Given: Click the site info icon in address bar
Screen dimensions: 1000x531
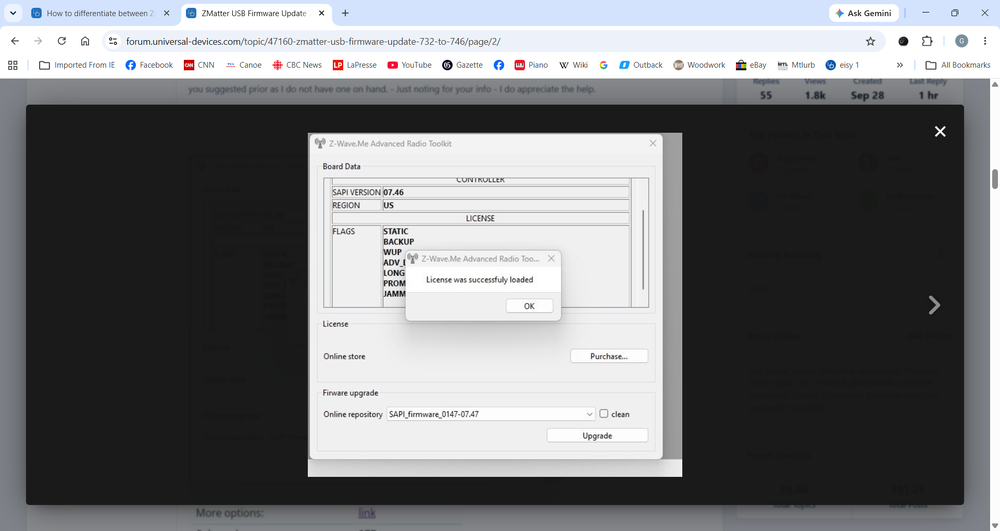Looking at the screenshot, I should tap(113, 41).
